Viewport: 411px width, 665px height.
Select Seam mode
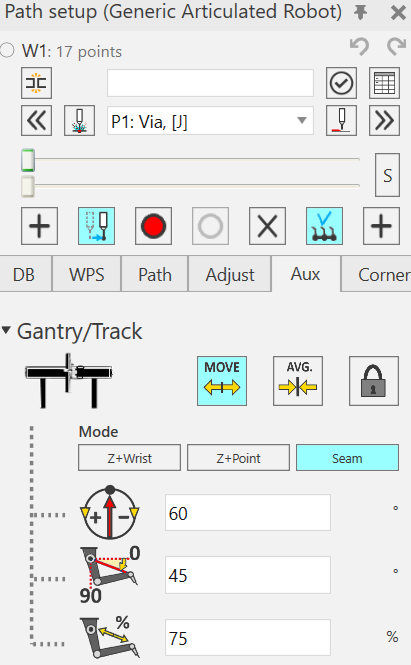(347, 458)
